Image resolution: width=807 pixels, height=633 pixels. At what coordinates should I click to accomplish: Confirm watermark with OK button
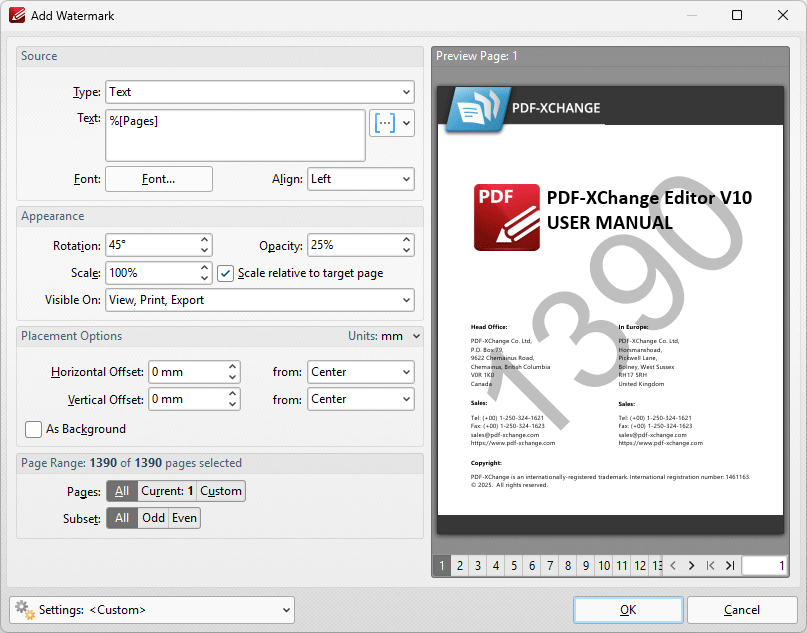click(628, 610)
